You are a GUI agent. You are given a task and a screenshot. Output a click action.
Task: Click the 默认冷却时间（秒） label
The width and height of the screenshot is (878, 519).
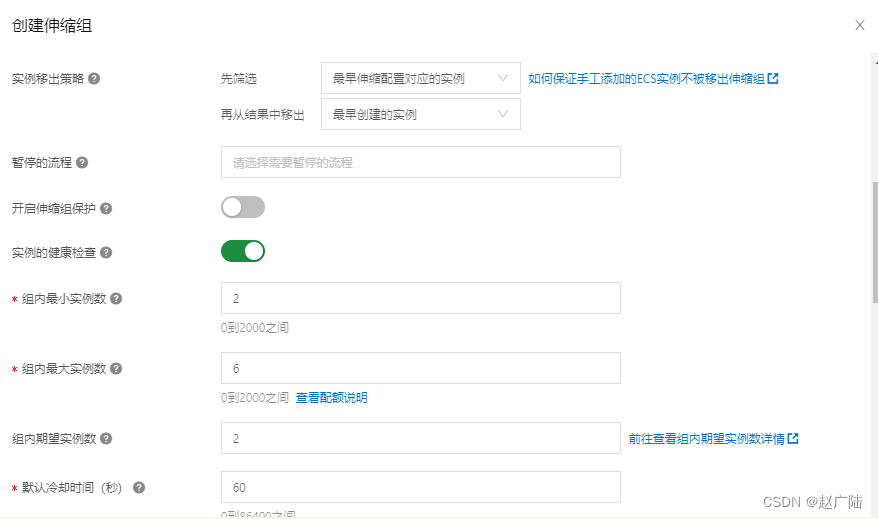pos(72,488)
